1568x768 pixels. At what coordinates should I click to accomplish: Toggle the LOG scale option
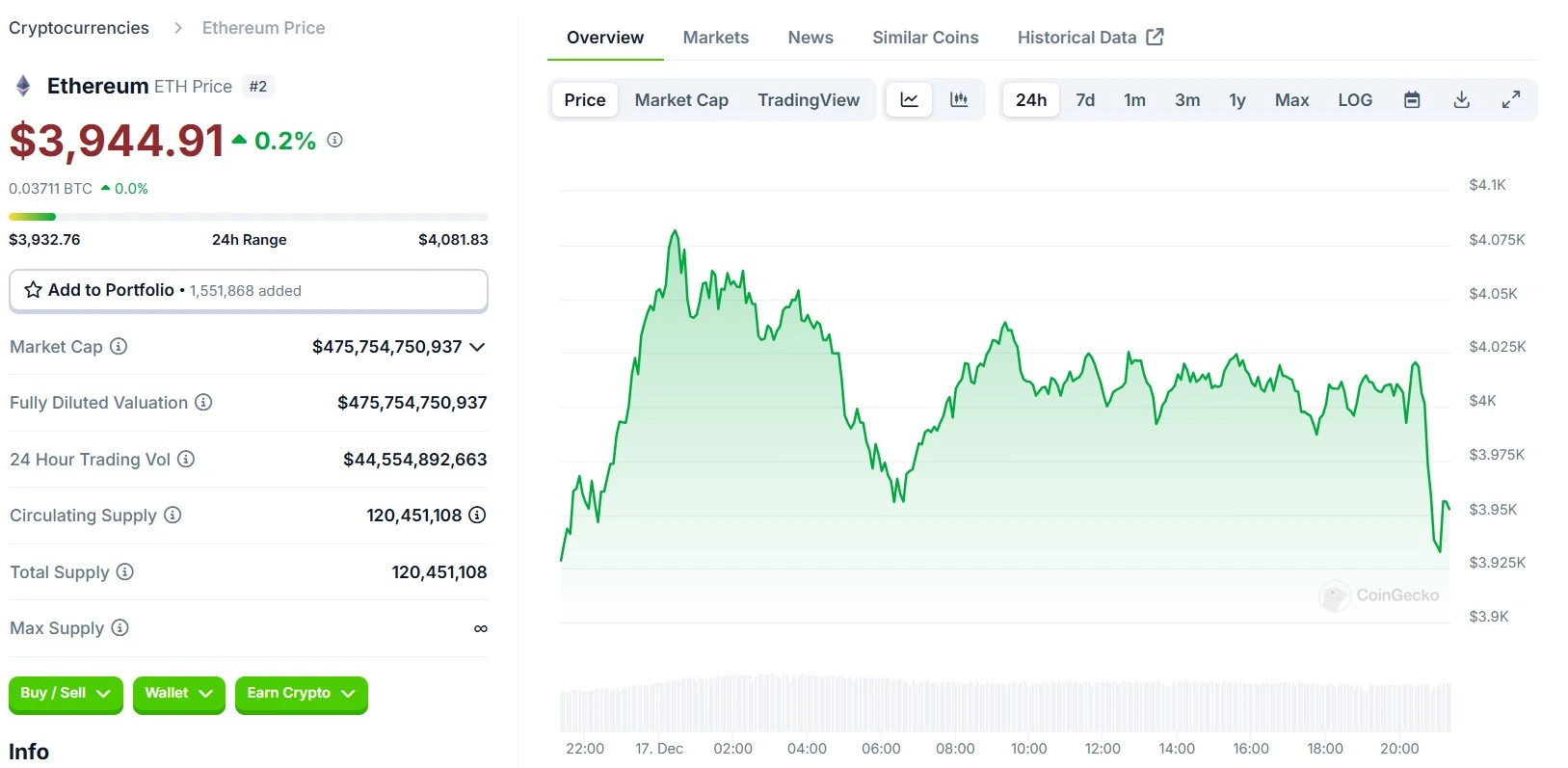(x=1354, y=100)
